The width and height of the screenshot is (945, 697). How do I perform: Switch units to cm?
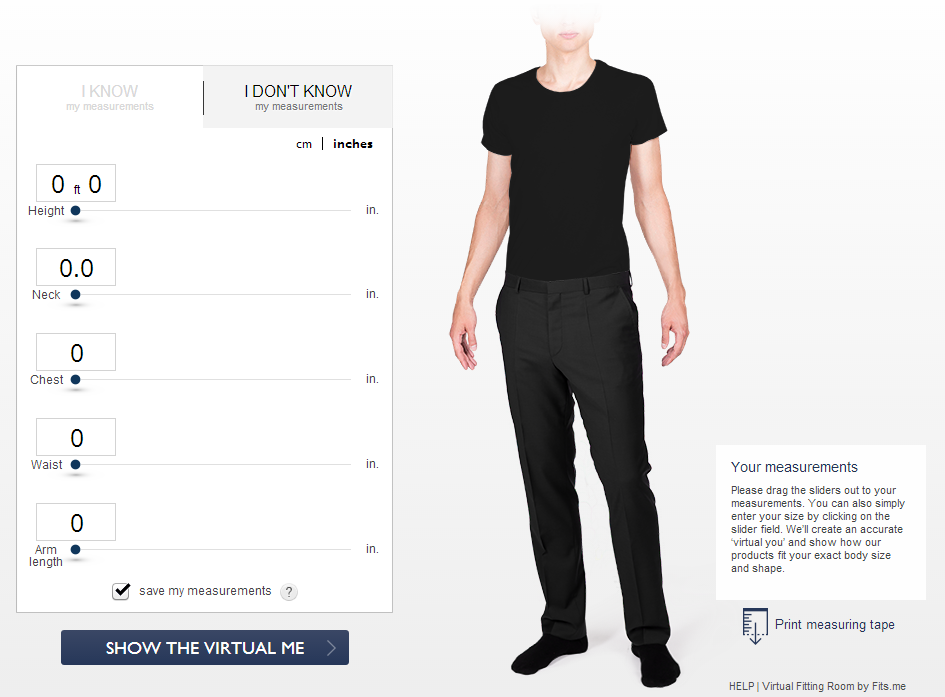click(304, 144)
